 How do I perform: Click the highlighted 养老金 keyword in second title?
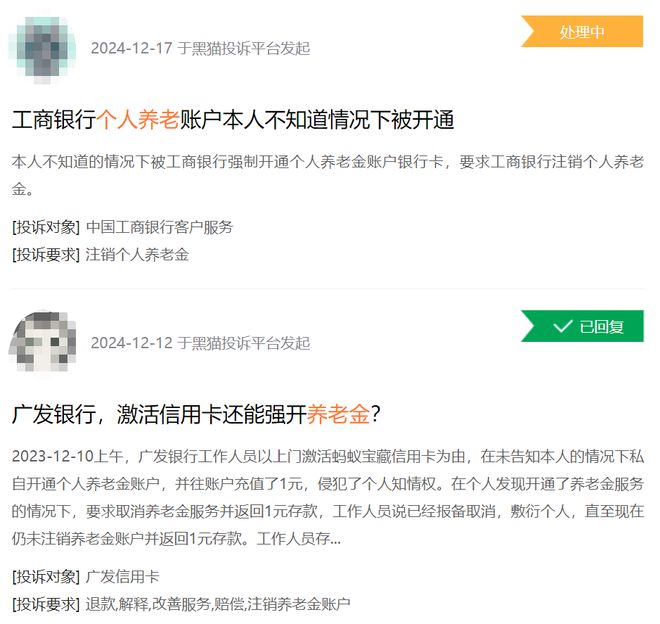click(338, 414)
